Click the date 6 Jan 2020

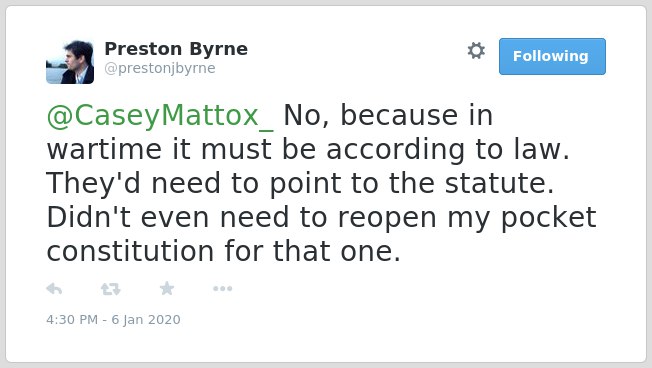[146, 320]
